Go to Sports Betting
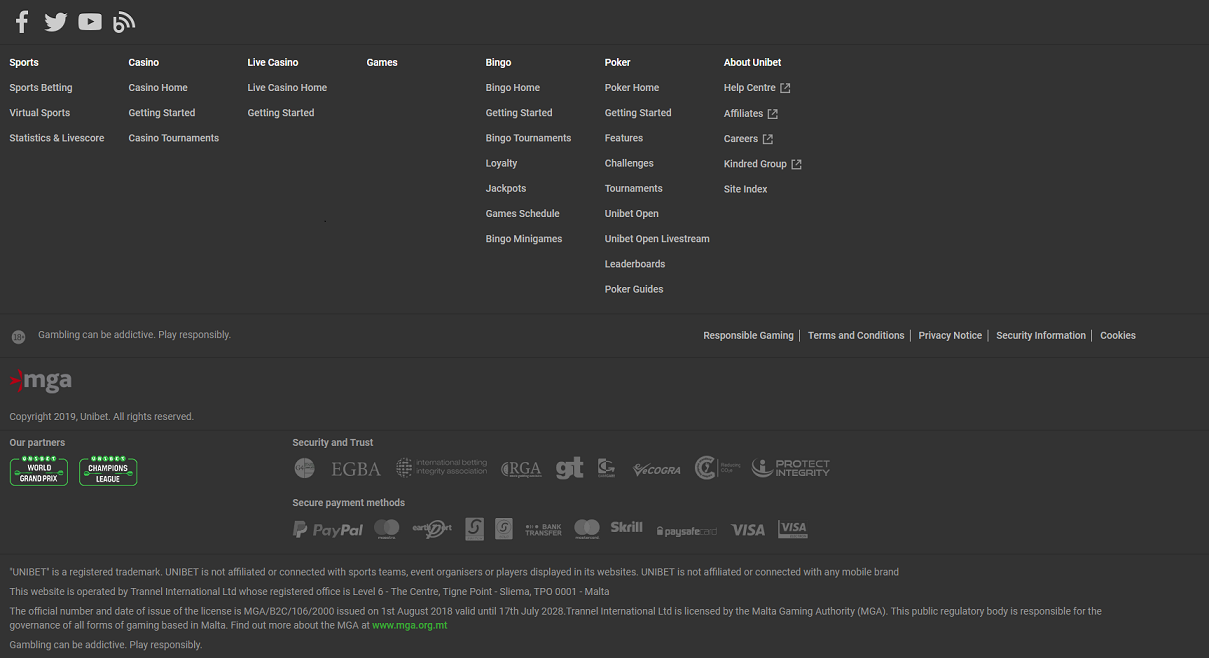Image resolution: width=1209 pixels, height=658 pixels. [41, 88]
